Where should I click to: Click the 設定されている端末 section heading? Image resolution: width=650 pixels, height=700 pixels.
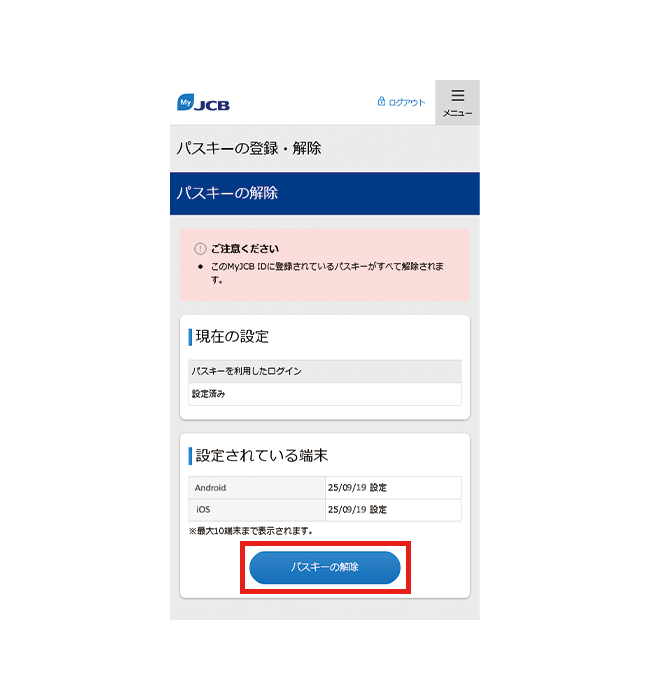[x=262, y=456]
